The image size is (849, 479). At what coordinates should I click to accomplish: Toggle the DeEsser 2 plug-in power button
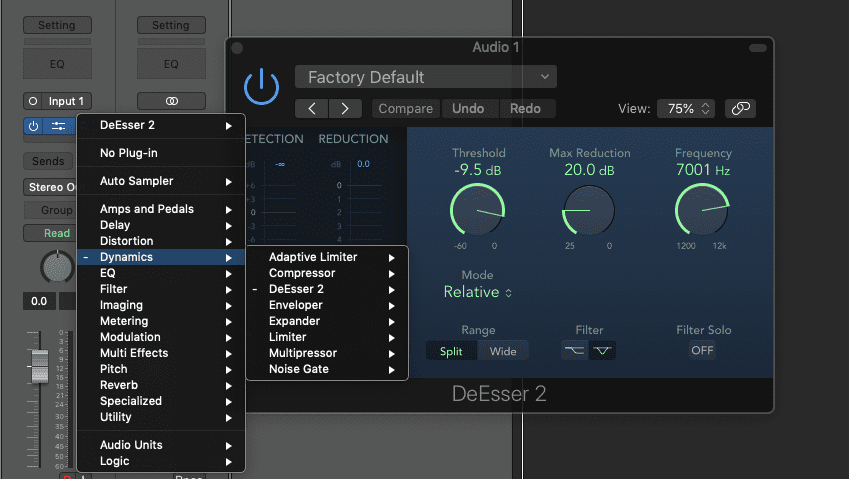[262, 87]
